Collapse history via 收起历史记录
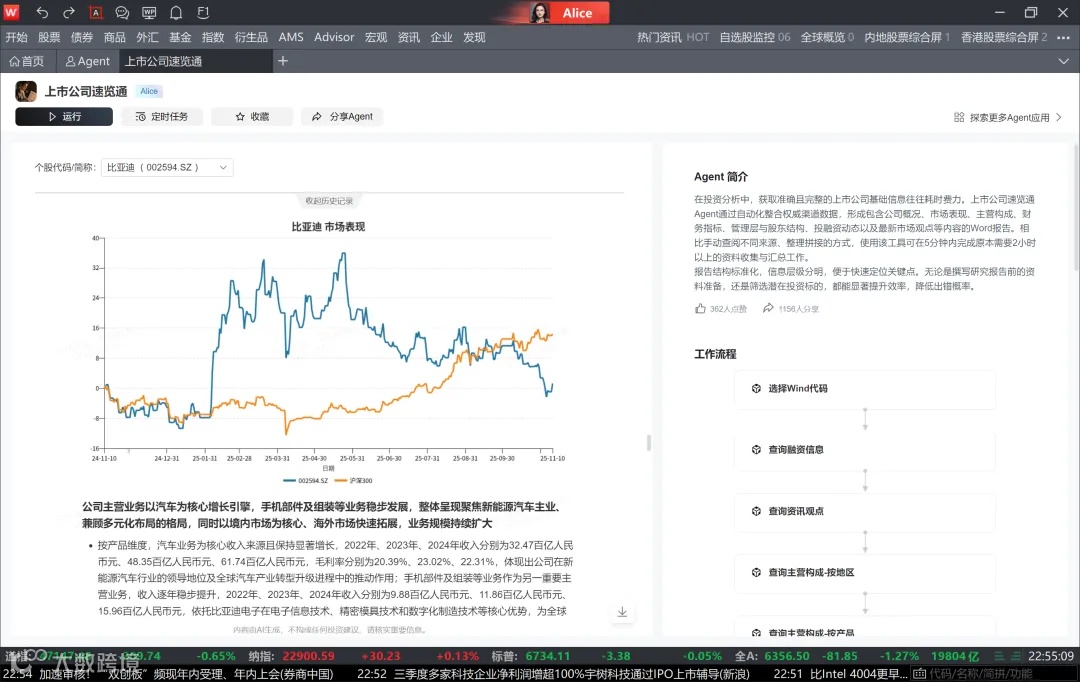This screenshot has width=1080, height=682. click(x=329, y=201)
